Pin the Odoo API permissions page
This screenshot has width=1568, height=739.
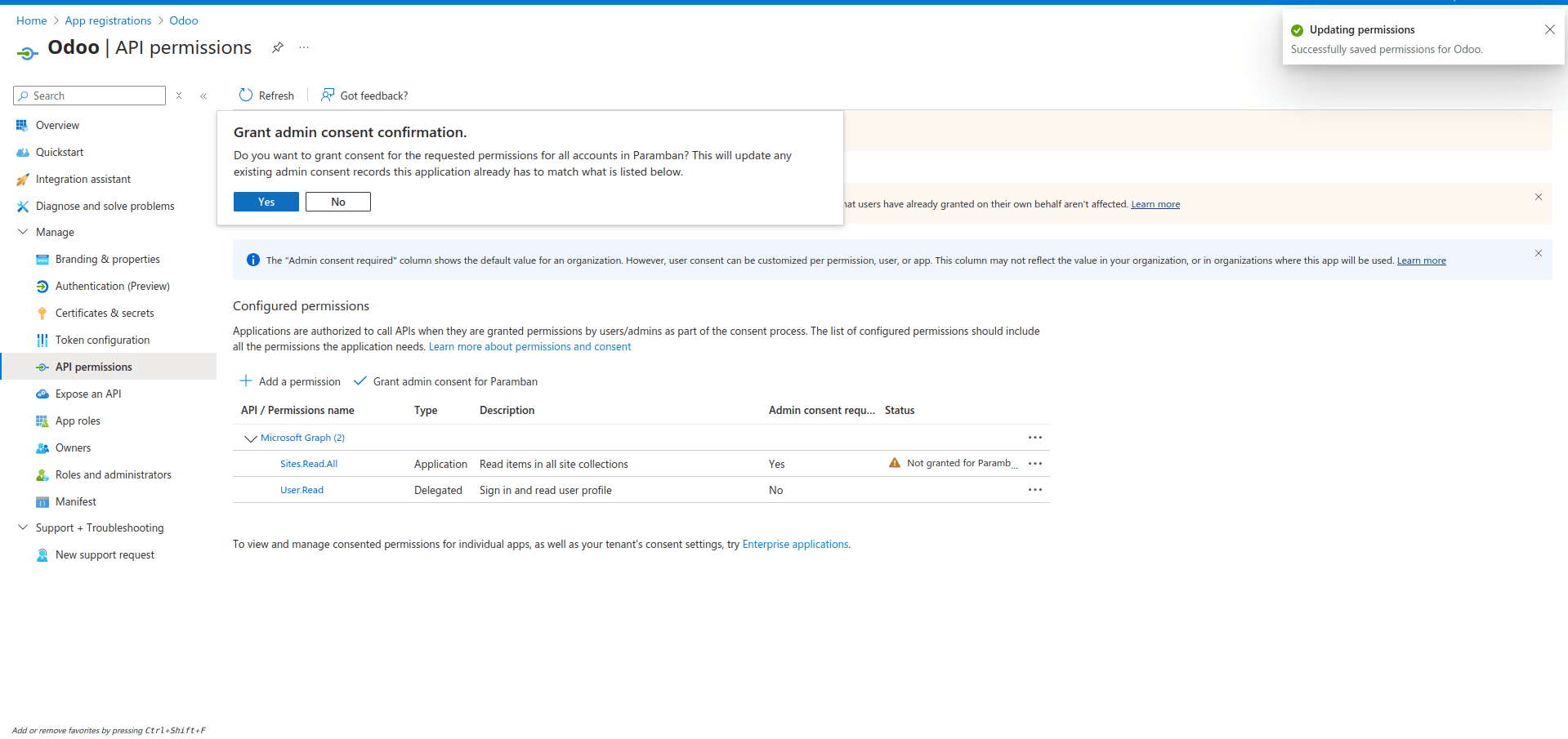click(277, 47)
